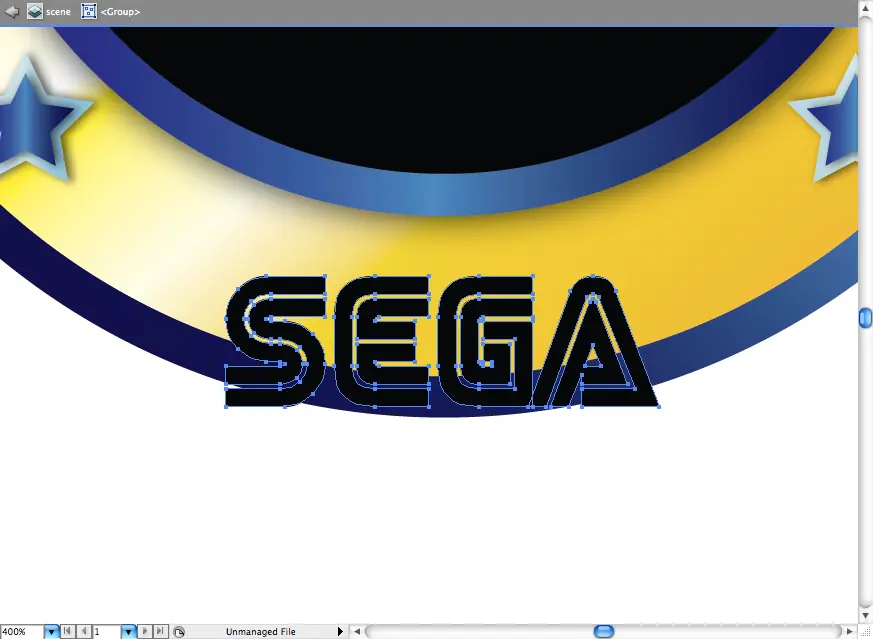Click the horizontal scrollbar left arrow
The width and height of the screenshot is (873, 639).
(357, 632)
